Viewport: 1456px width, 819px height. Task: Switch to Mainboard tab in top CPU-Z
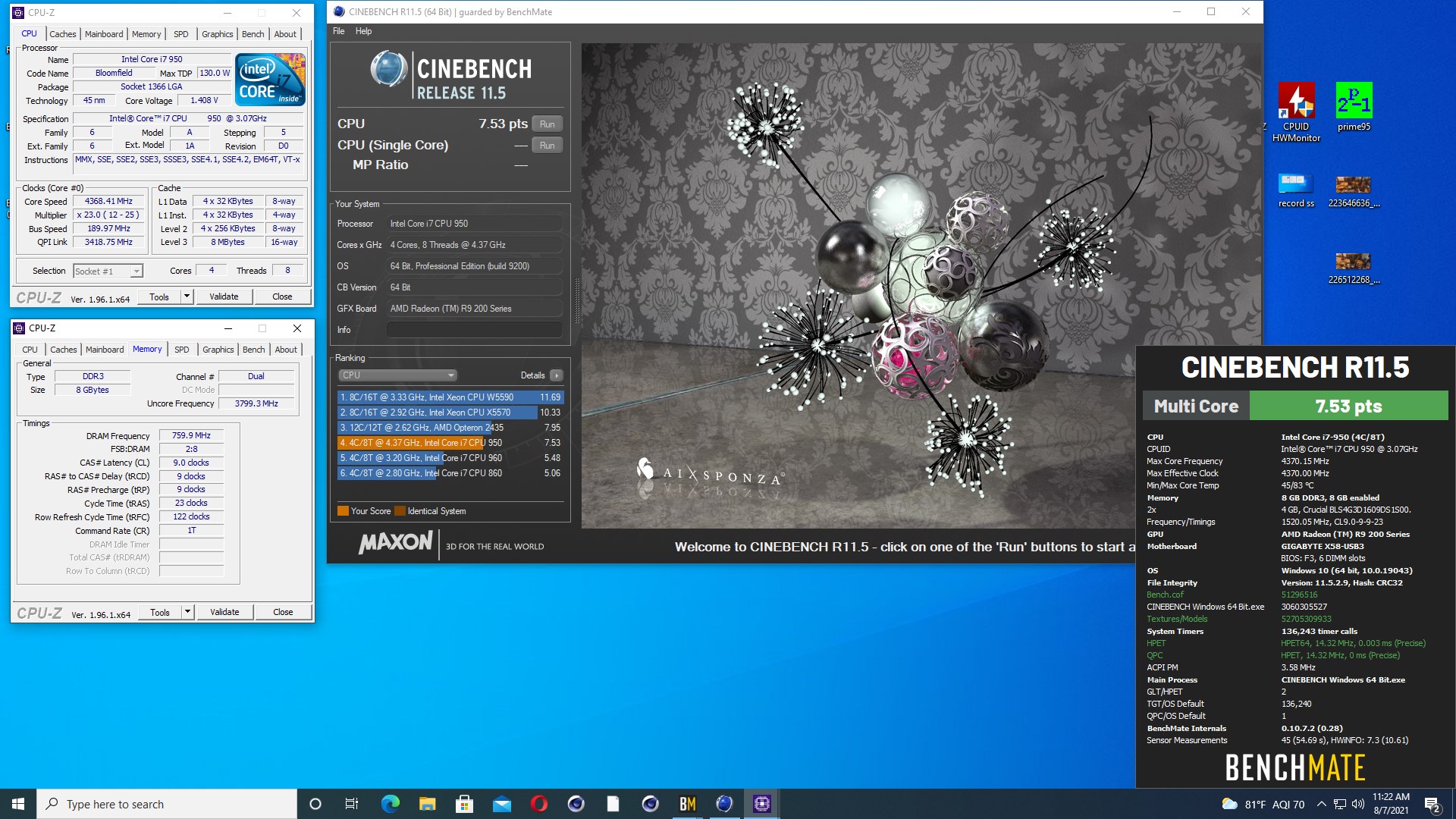104,34
